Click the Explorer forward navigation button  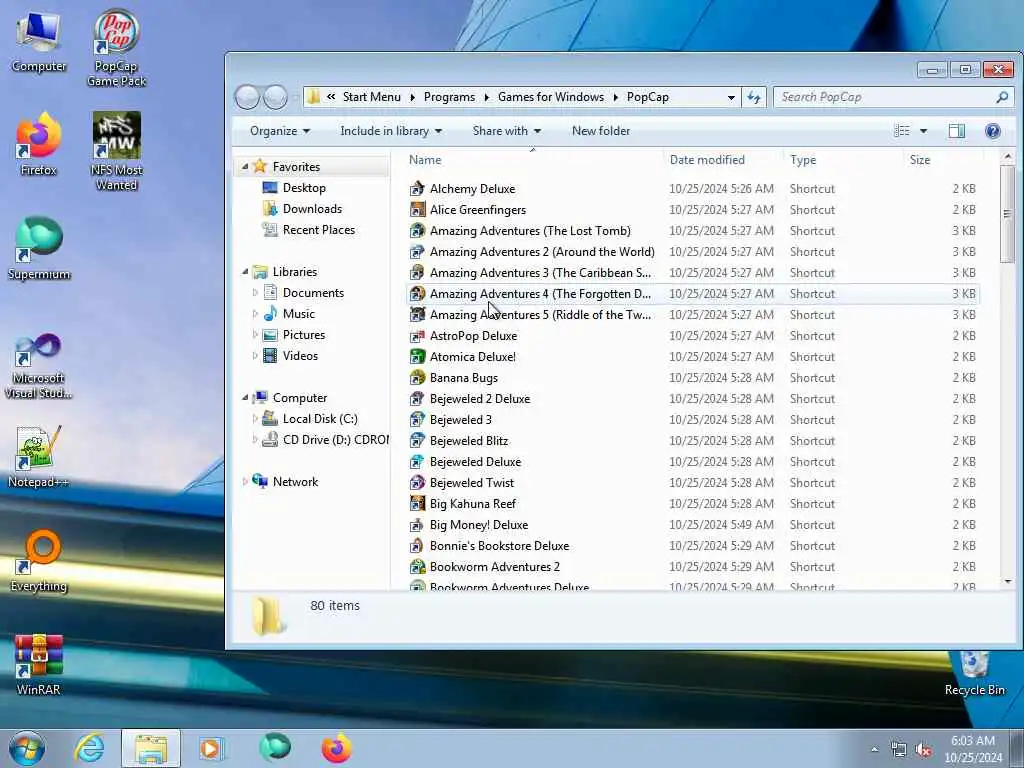pyautogui.click(x=275, y=97)
